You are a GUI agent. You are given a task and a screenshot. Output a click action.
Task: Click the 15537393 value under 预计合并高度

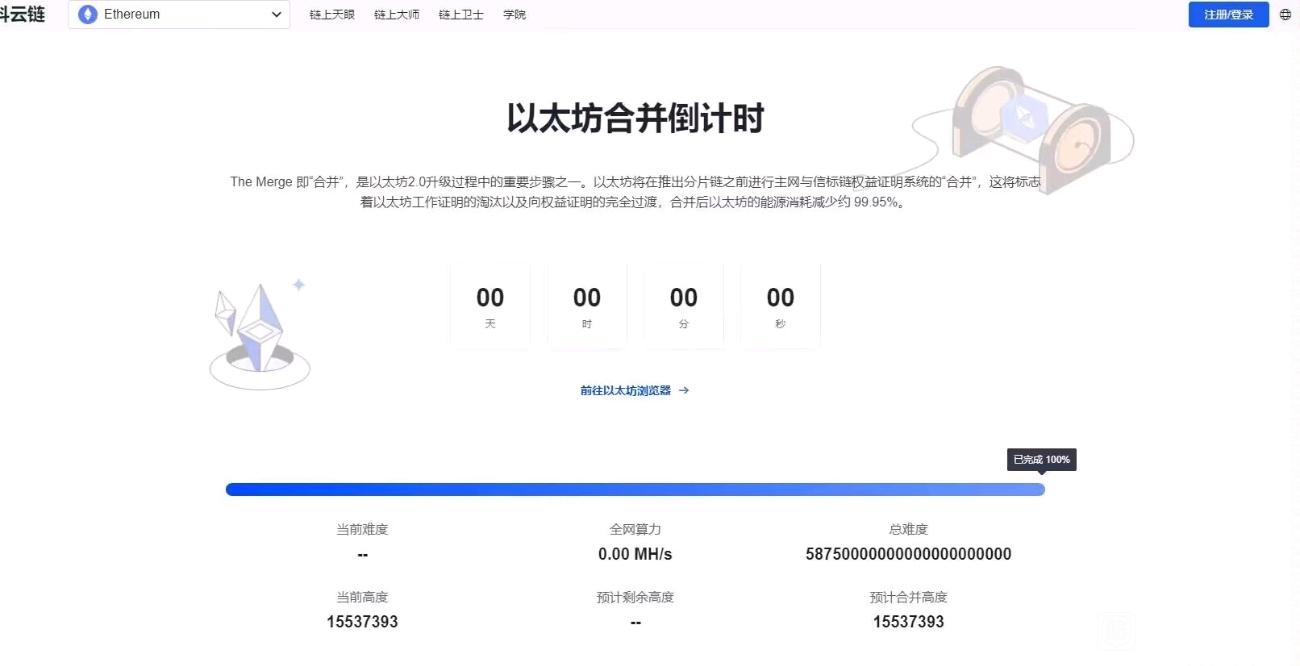[x=908, y=622]
